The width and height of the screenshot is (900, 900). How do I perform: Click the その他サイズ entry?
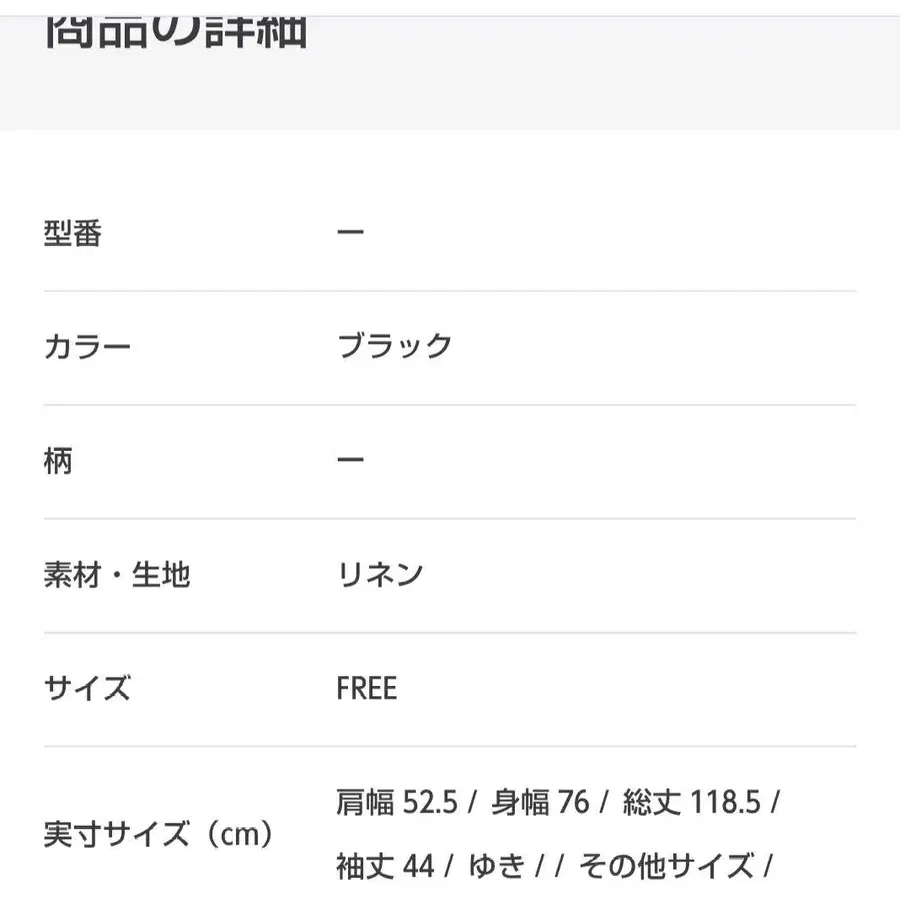pos(666,866)
